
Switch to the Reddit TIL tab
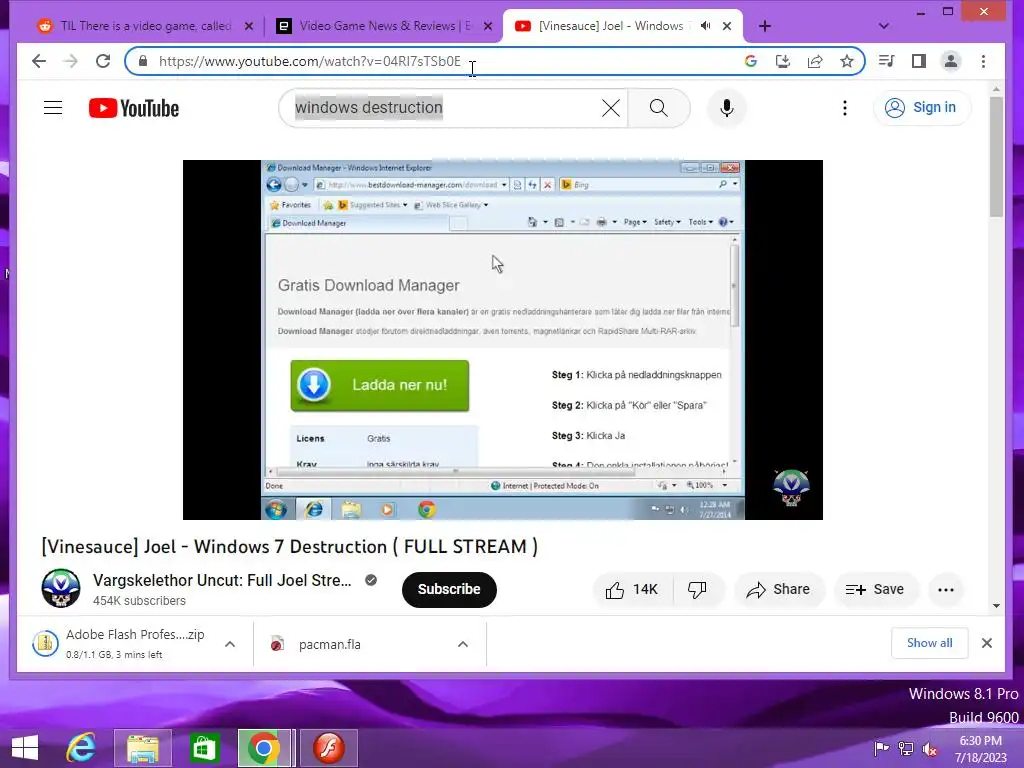145,26
